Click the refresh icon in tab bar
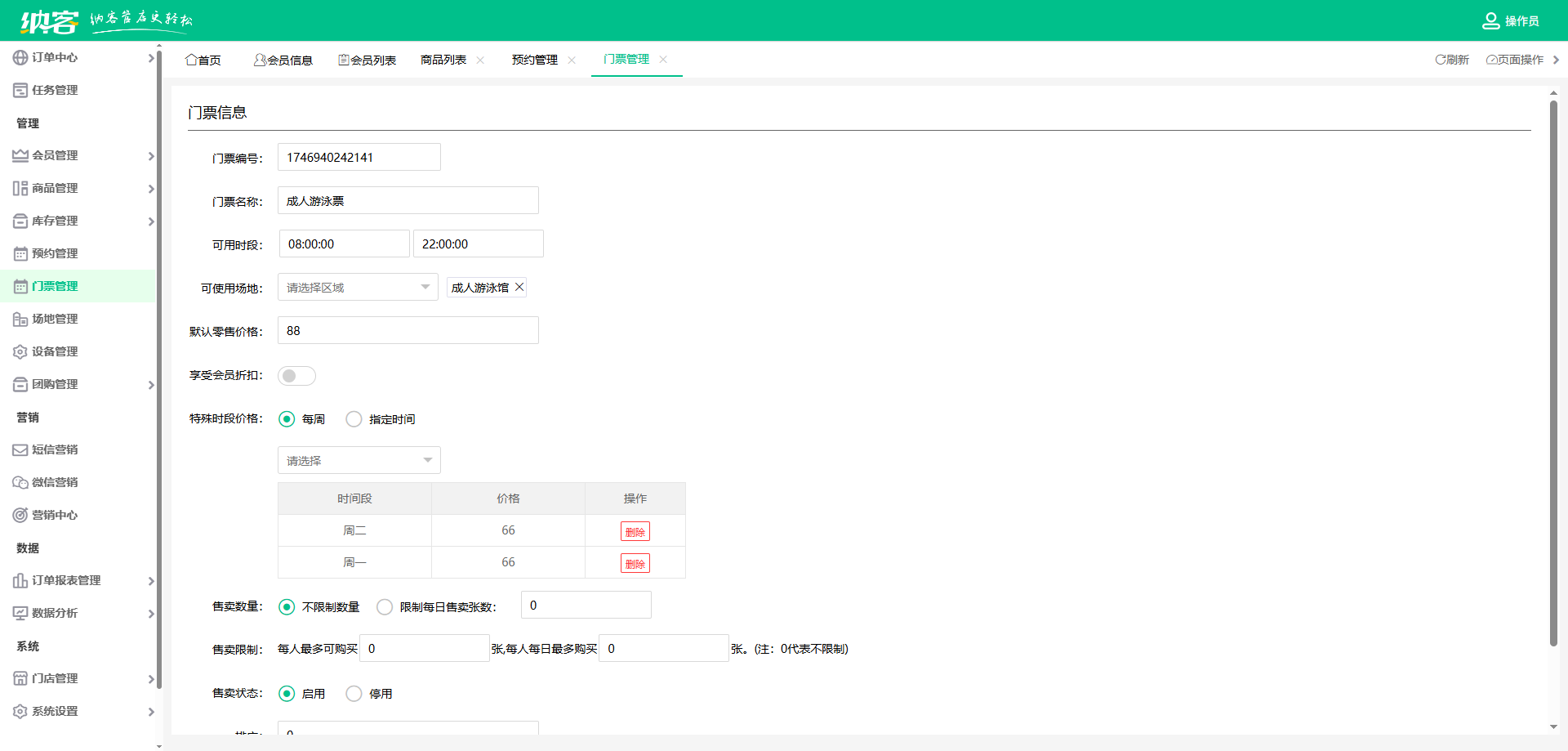The image size is (1568, 751). [x=1441, y=60]
